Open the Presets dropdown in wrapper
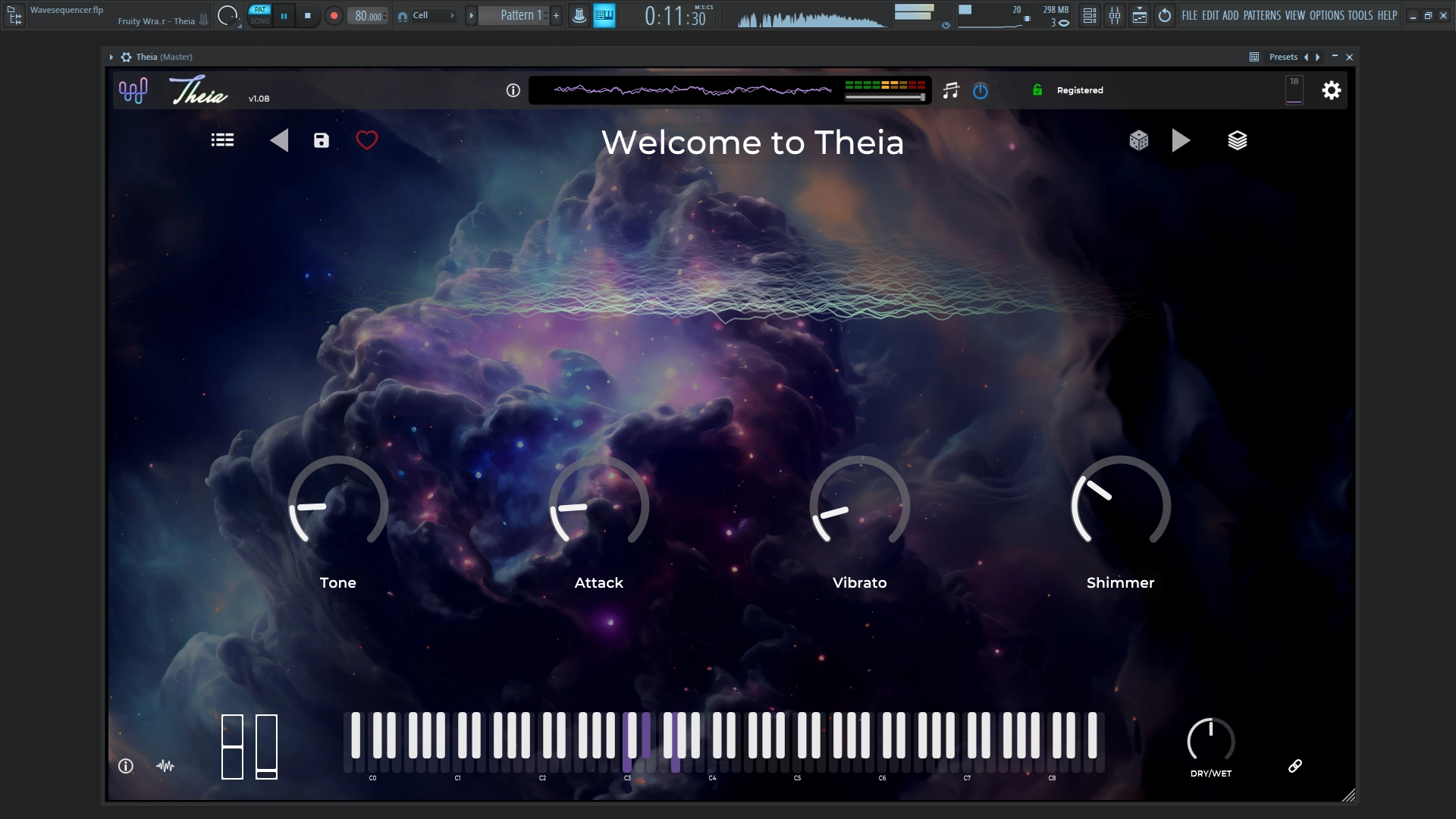Viewport: 1456px width, 819px height. [1283, 57]
